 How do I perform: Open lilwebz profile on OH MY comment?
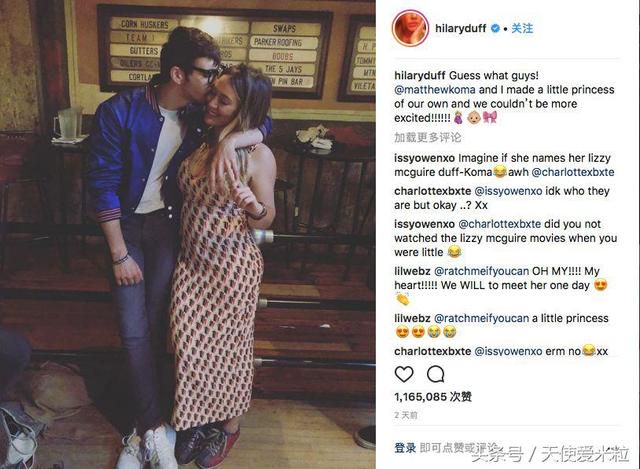tap(412, 271)
